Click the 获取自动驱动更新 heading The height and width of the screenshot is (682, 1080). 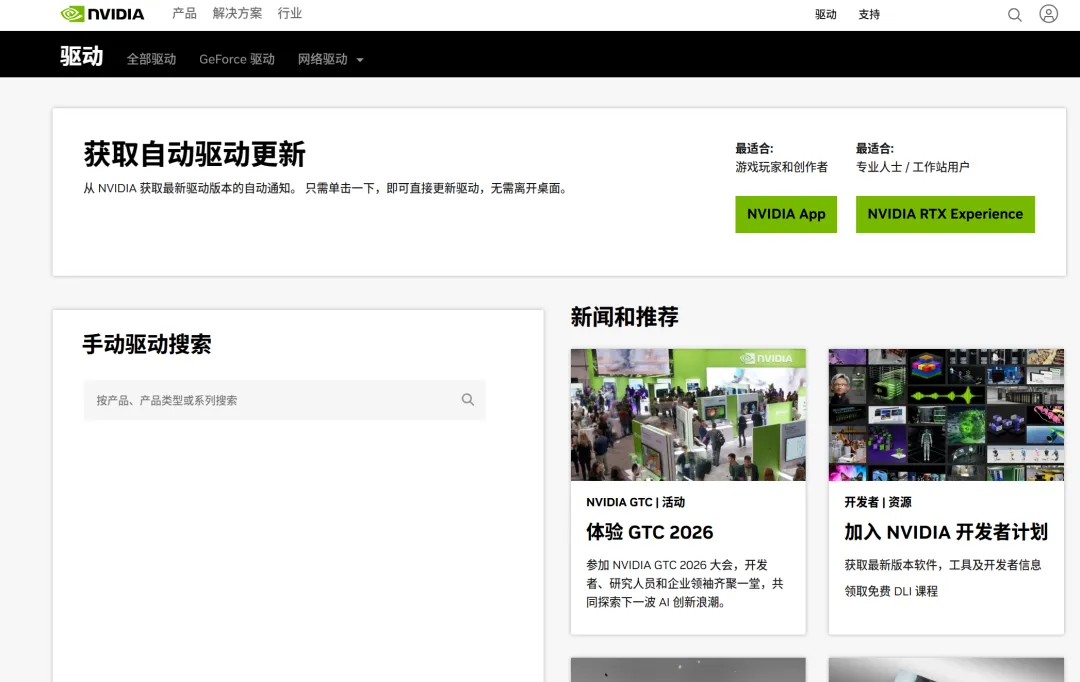coord(194,154)
